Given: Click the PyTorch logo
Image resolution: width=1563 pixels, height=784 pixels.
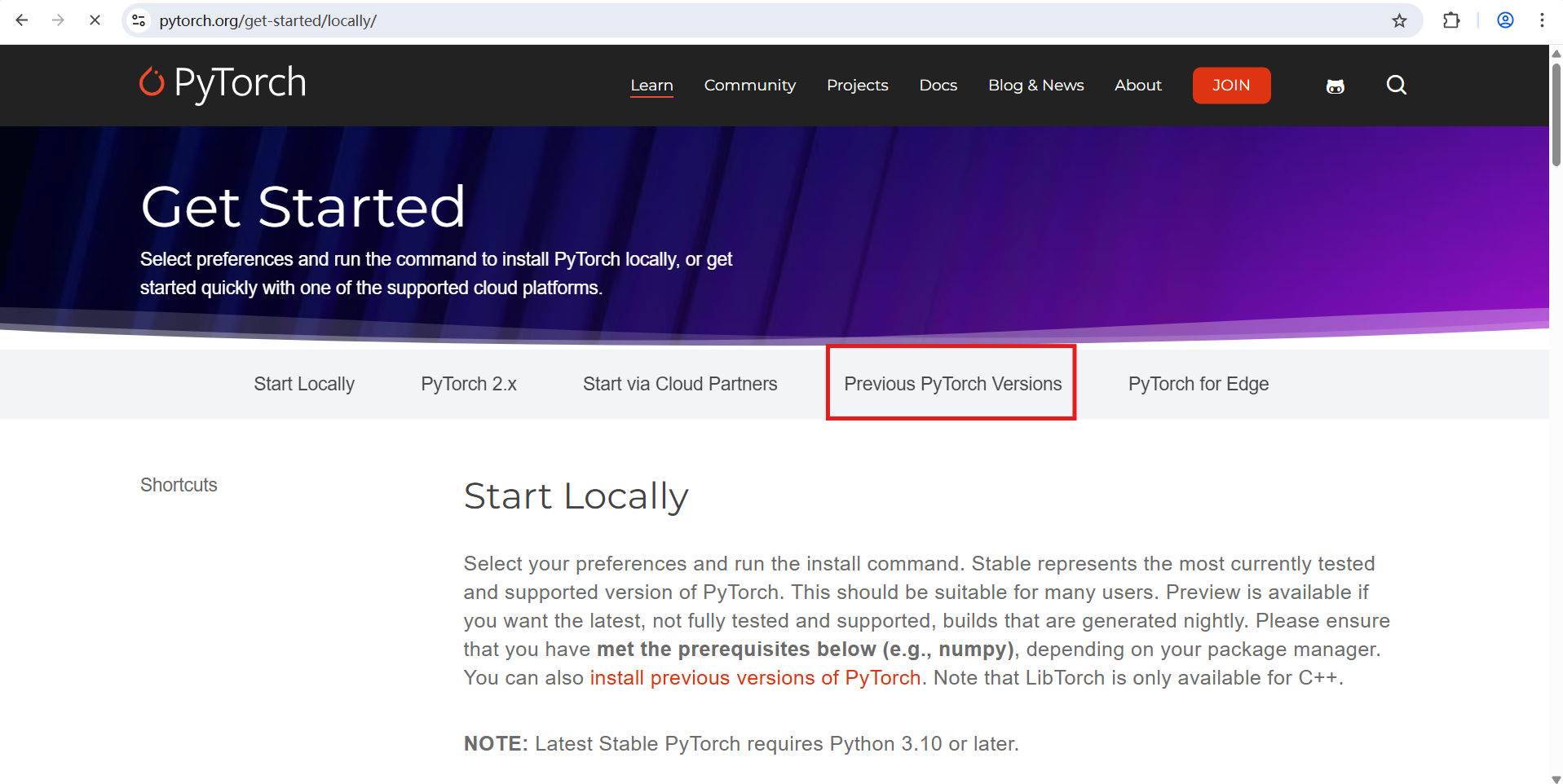Looking at the screenshot, I should pyautogui.click(x=223, y=84).
